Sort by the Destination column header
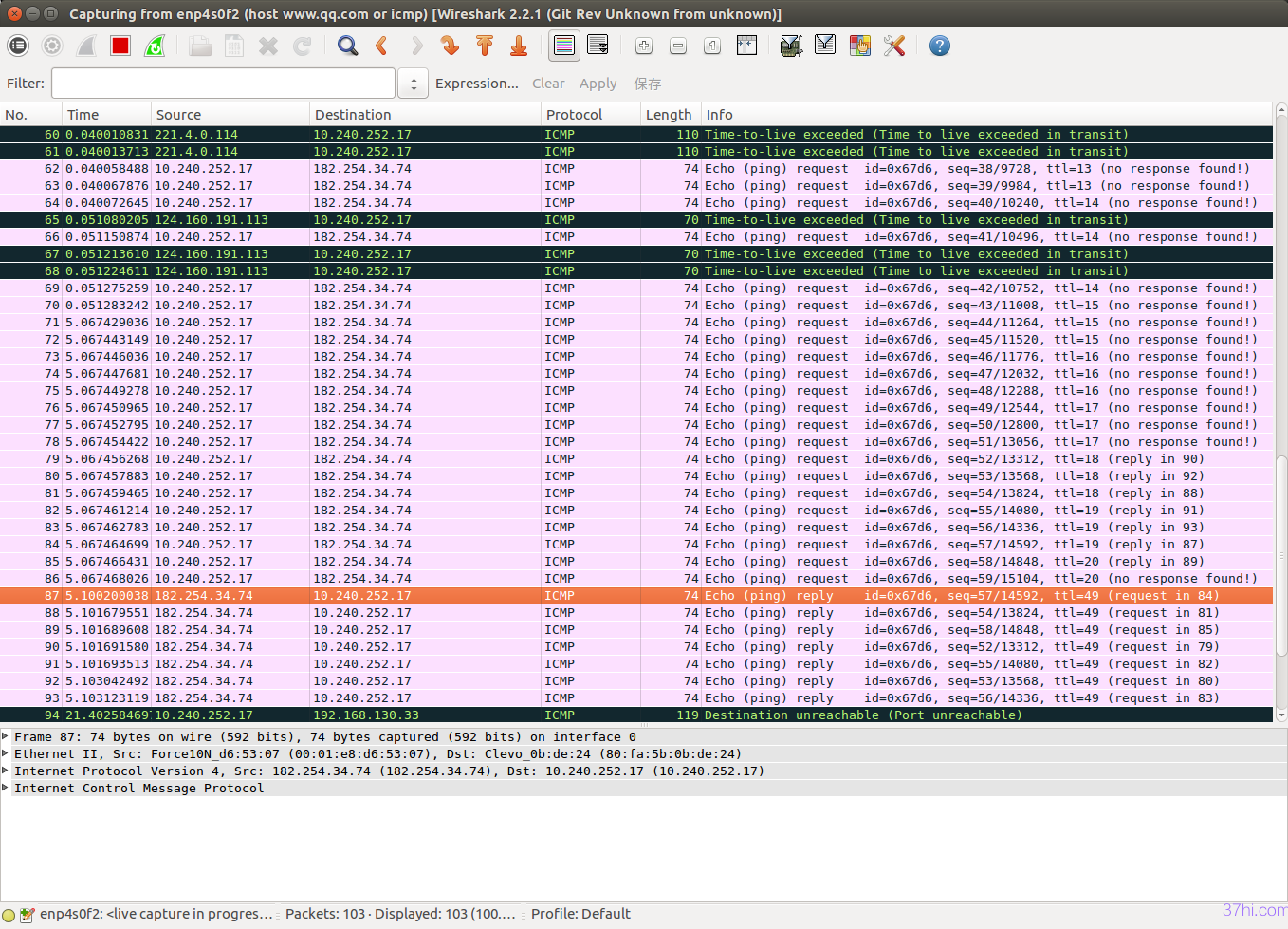Image resolution: width=1288 pixels, height=929 pixels. [x=426, y=114]
